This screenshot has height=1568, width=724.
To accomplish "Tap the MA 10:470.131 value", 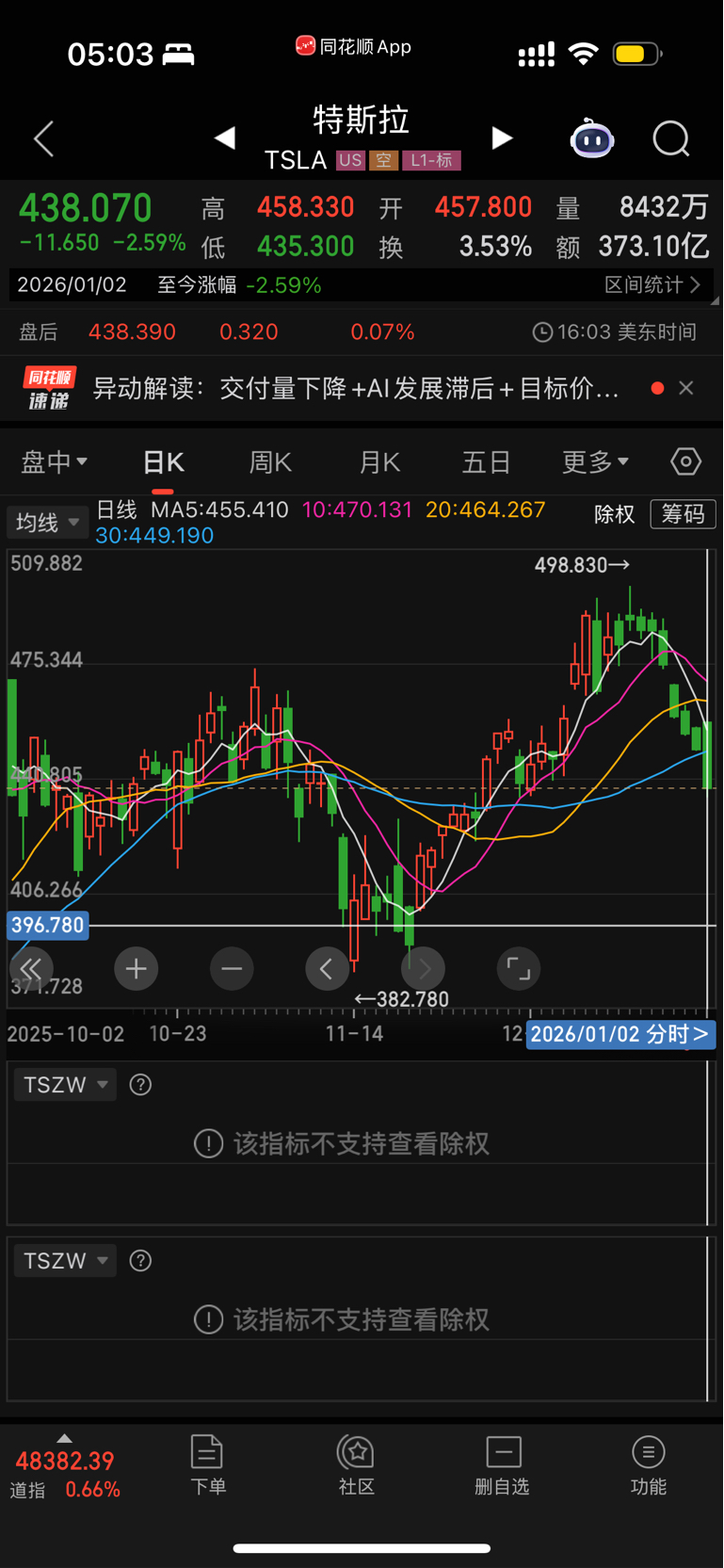I will pyautogui.click(x=357, y=510).
